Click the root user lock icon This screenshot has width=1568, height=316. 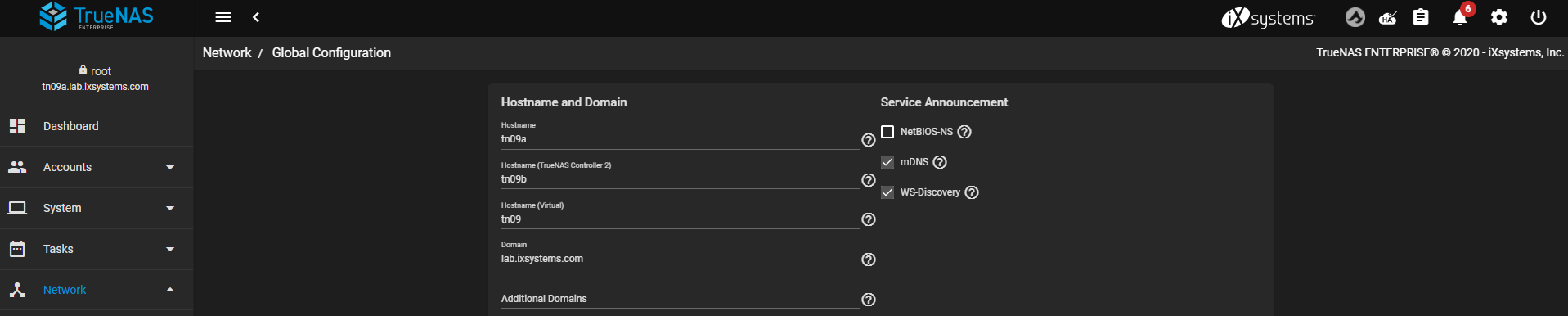(x=83, y=70)
